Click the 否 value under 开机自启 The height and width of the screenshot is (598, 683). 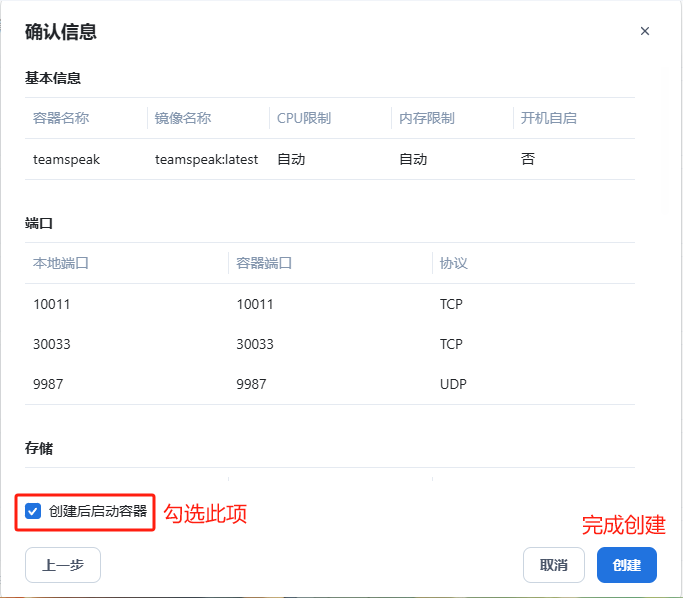pyautogui.click(x=528, y=159)
